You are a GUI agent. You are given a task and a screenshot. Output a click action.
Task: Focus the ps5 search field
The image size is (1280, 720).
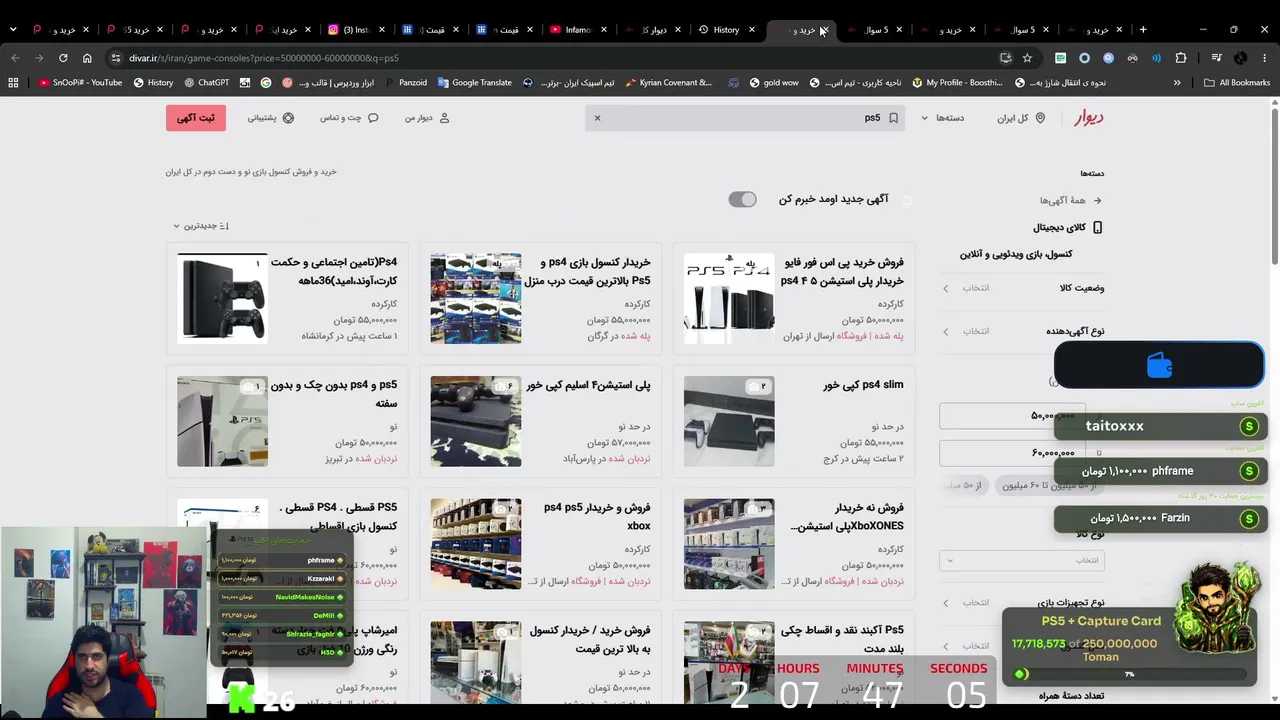point(745,118)
